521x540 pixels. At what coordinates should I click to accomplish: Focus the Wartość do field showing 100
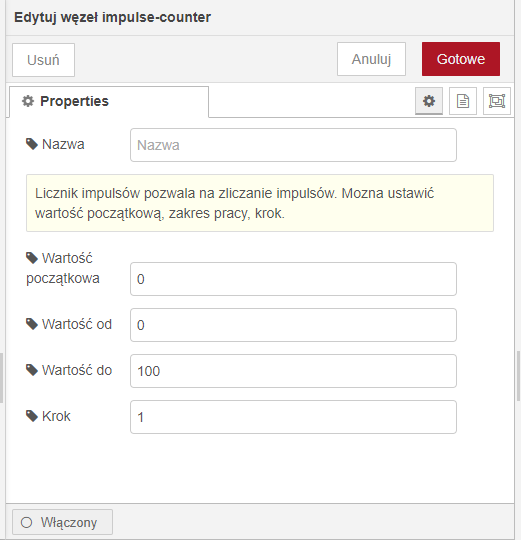click(x=293, y=371)
